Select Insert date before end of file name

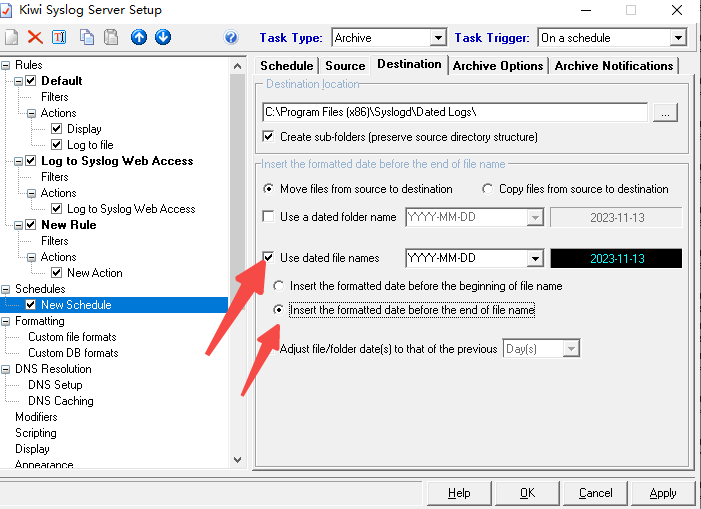(279, 310)
